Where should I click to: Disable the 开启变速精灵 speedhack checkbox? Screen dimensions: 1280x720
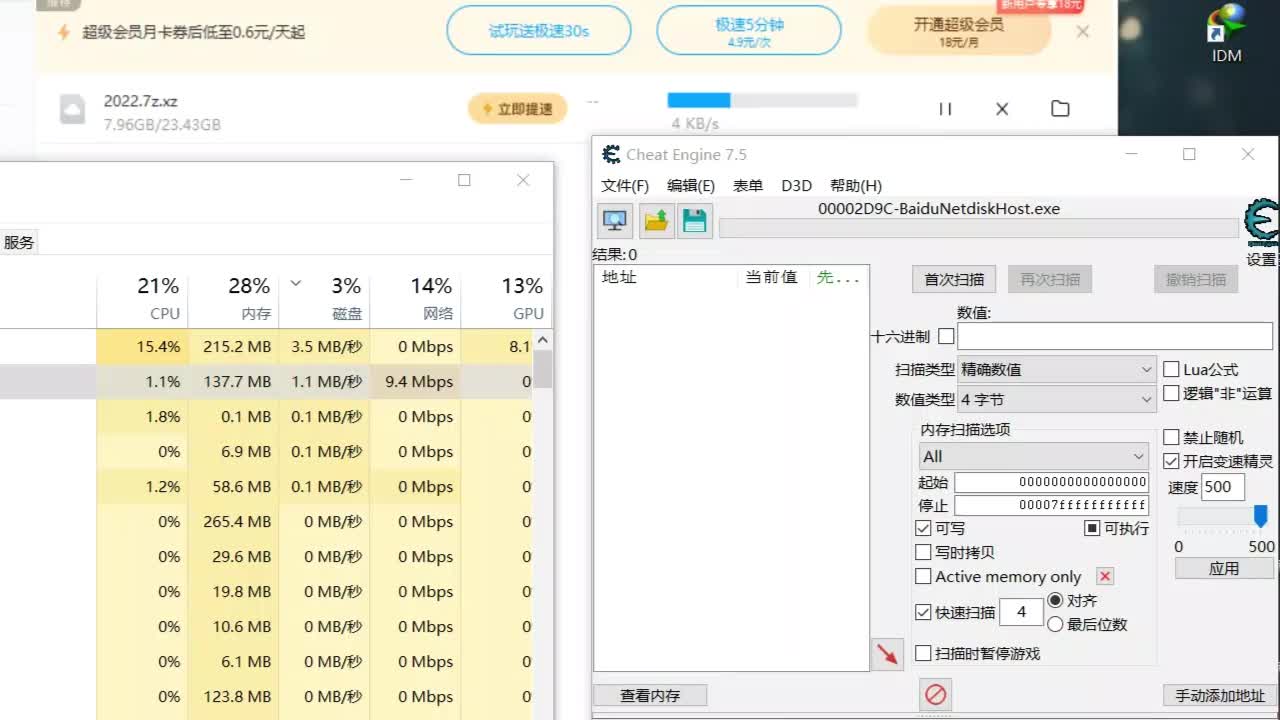(1172, 462)
